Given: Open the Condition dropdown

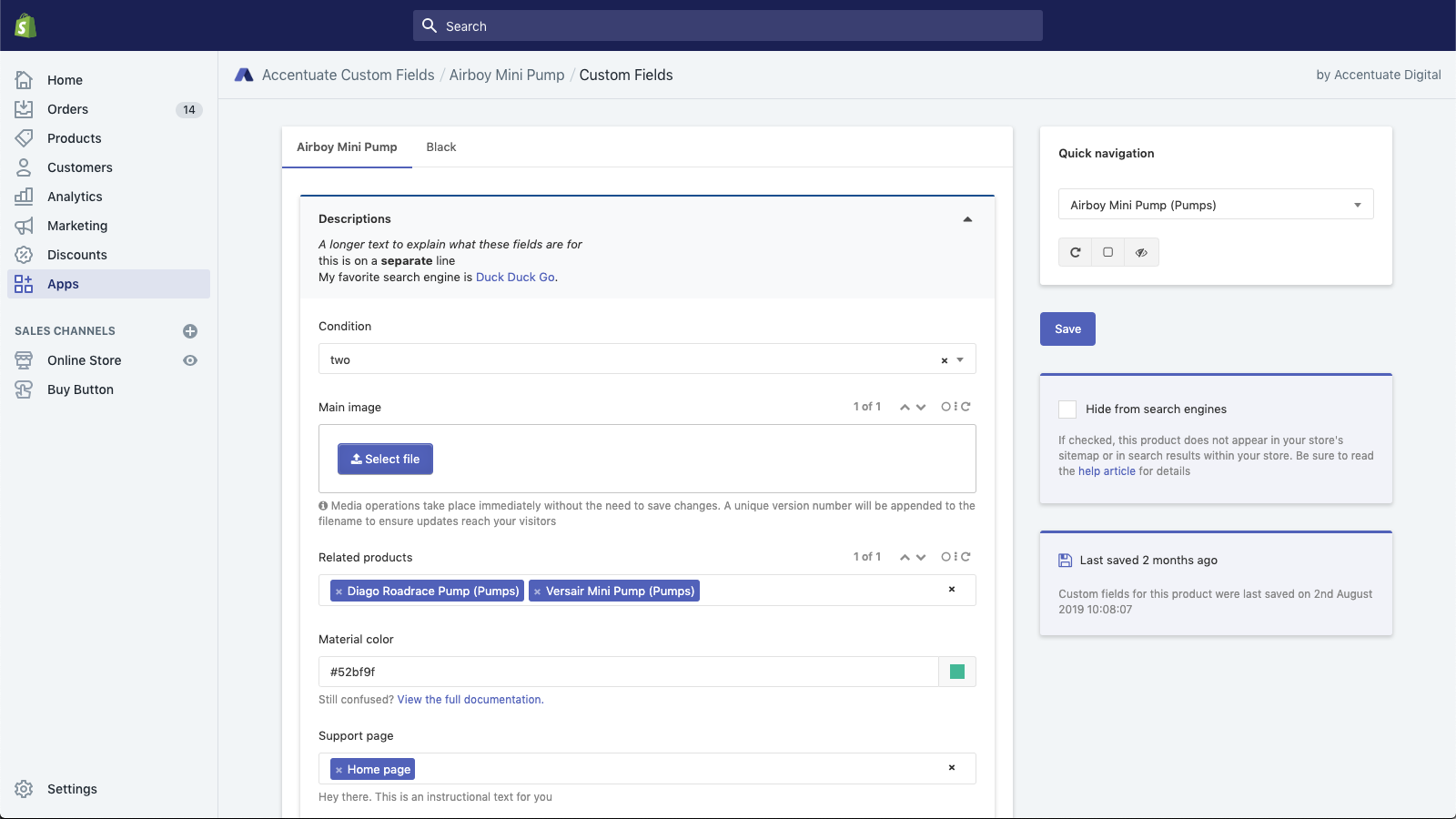Looking at the screenshot, I should point(960,359).
